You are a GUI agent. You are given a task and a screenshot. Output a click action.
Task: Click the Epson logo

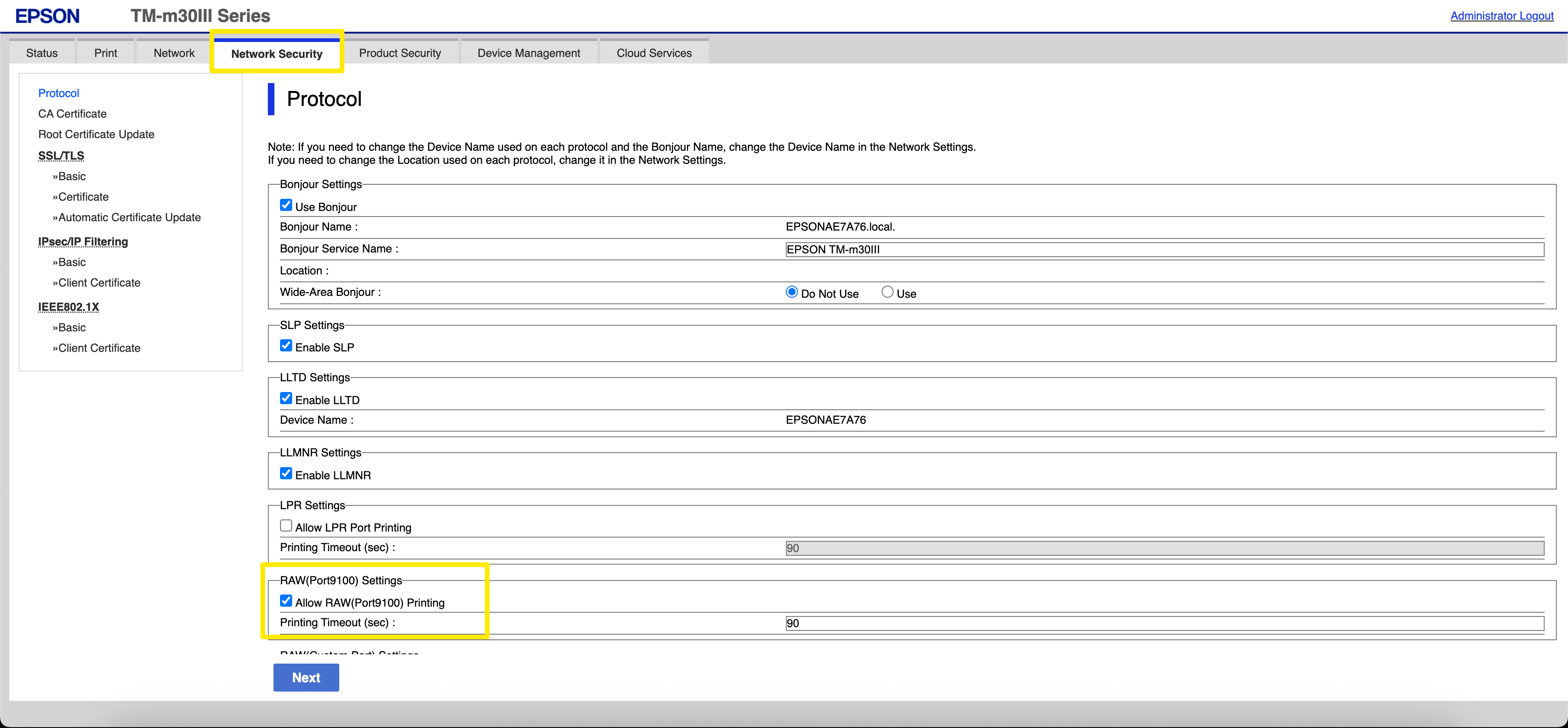47,16
